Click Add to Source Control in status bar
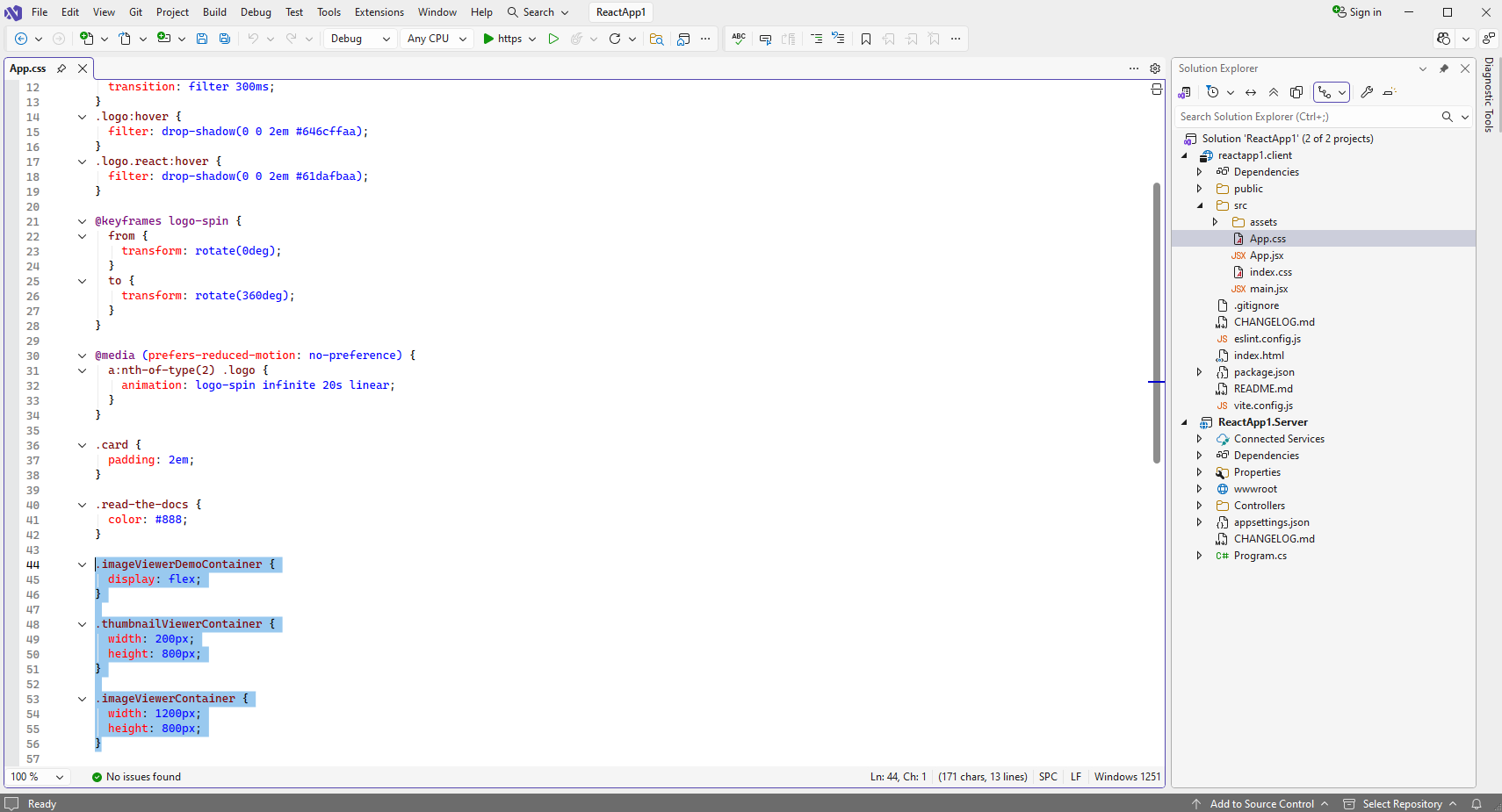 1261,803
